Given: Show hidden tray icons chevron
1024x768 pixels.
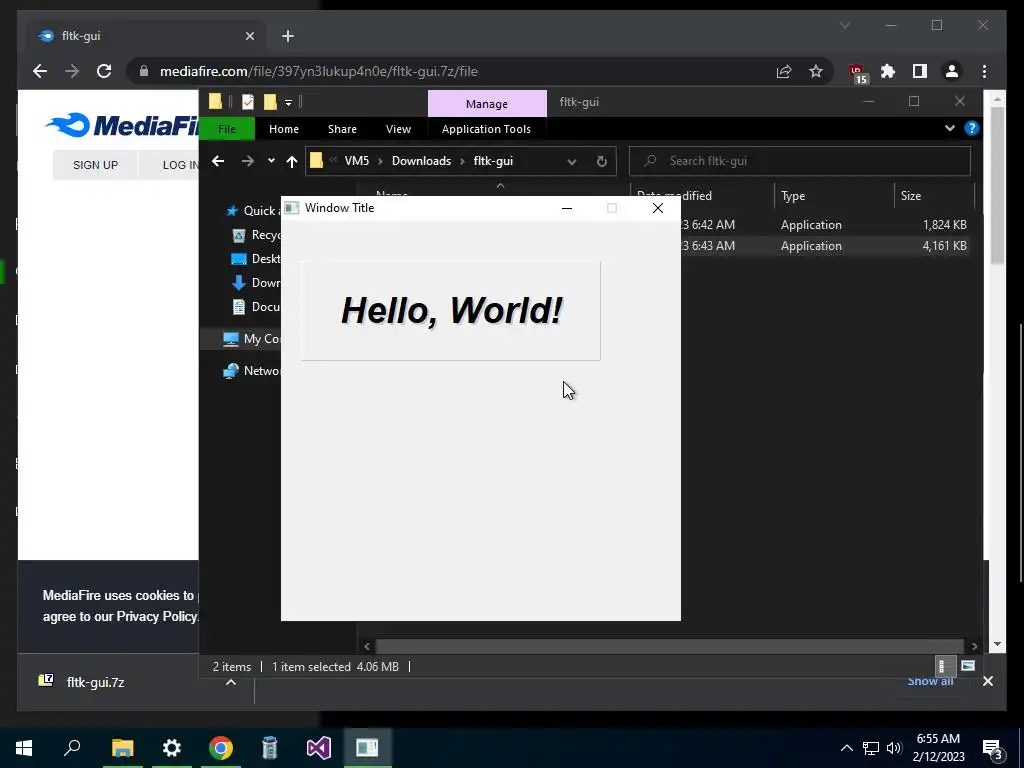Looking at the screenshot, I should click(846, 748).
